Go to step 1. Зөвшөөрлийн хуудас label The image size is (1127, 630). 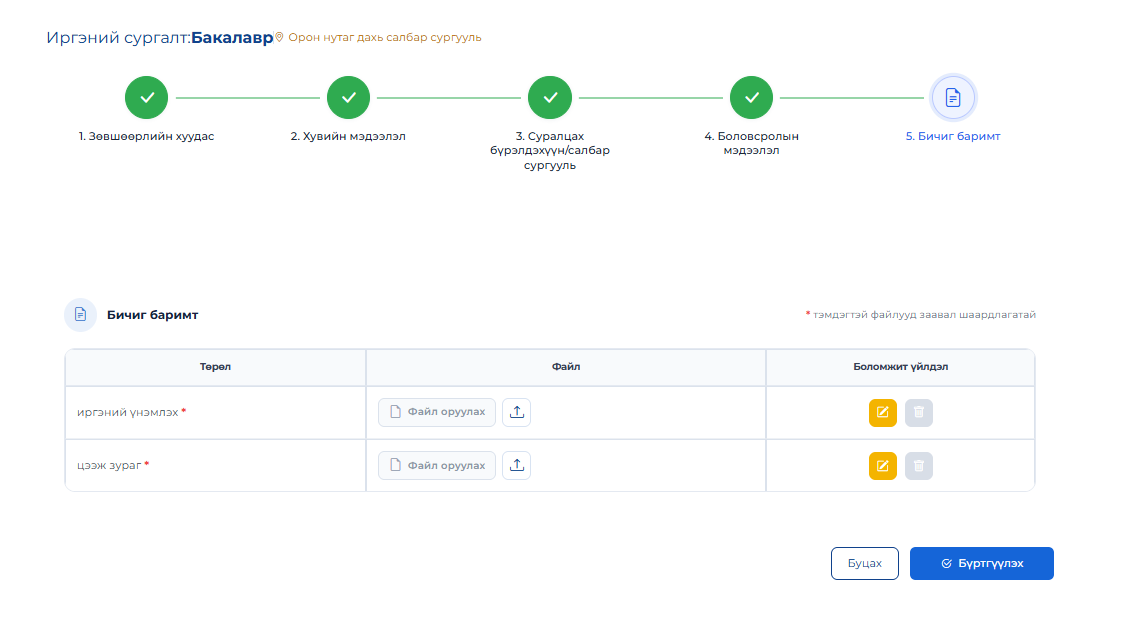147,136
